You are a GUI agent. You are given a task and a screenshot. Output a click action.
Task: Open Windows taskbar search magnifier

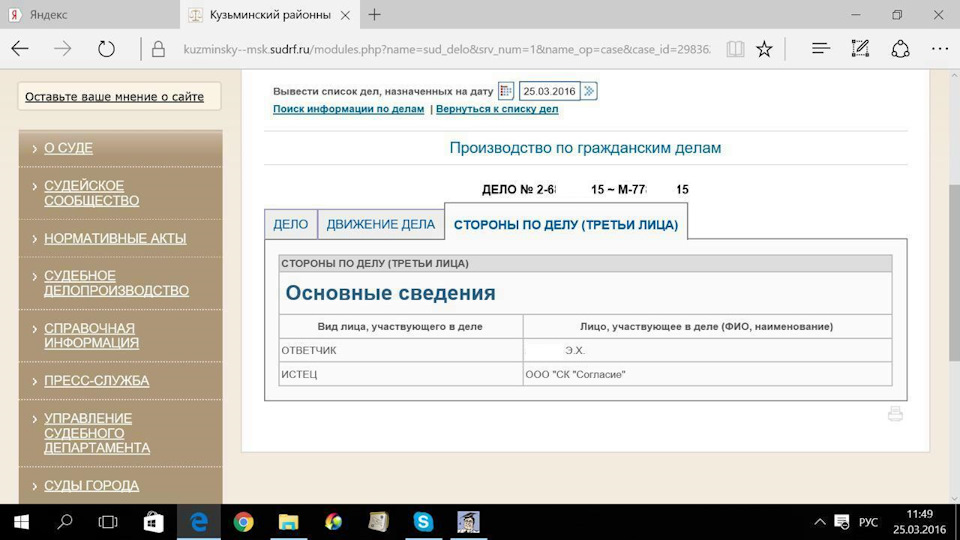pos(64,522)
